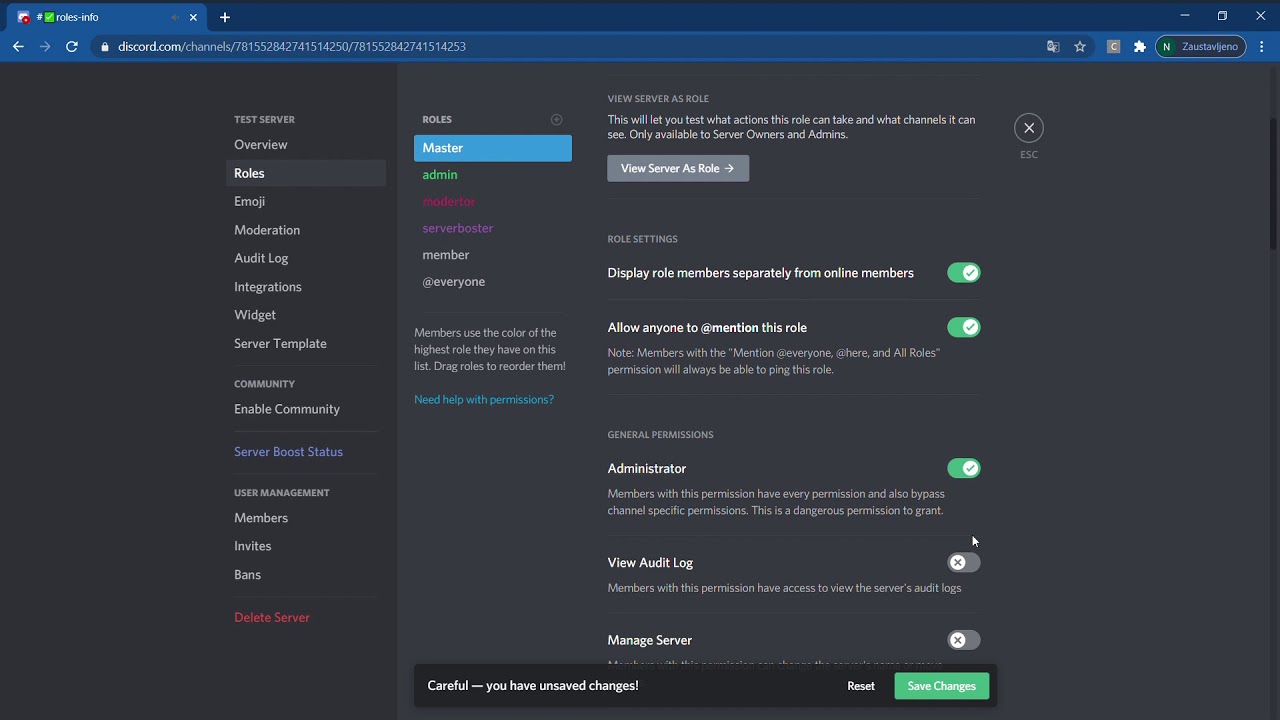Click the Save Changes button
The image size is (1280, 720).
(x=941, y=686)
